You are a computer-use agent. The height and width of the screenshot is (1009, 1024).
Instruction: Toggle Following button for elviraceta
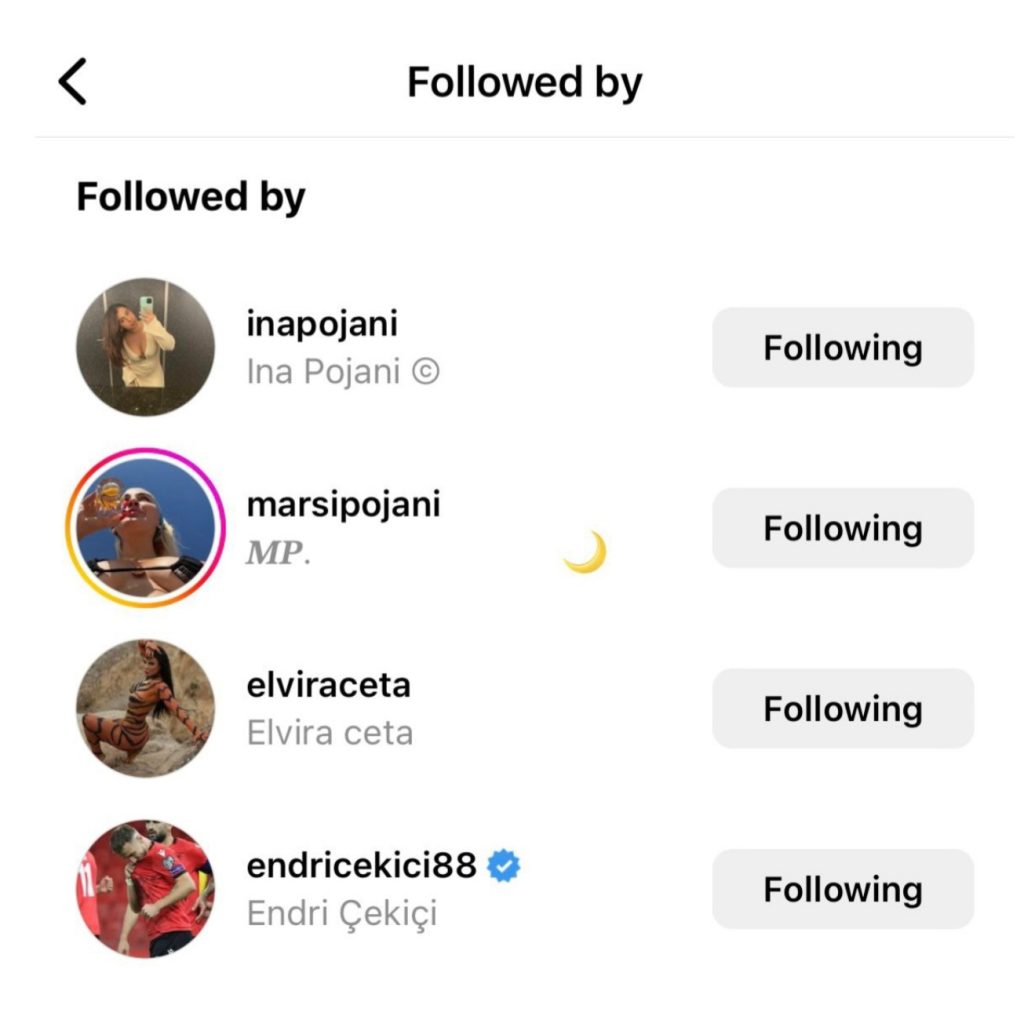click(x=842, y=708)
